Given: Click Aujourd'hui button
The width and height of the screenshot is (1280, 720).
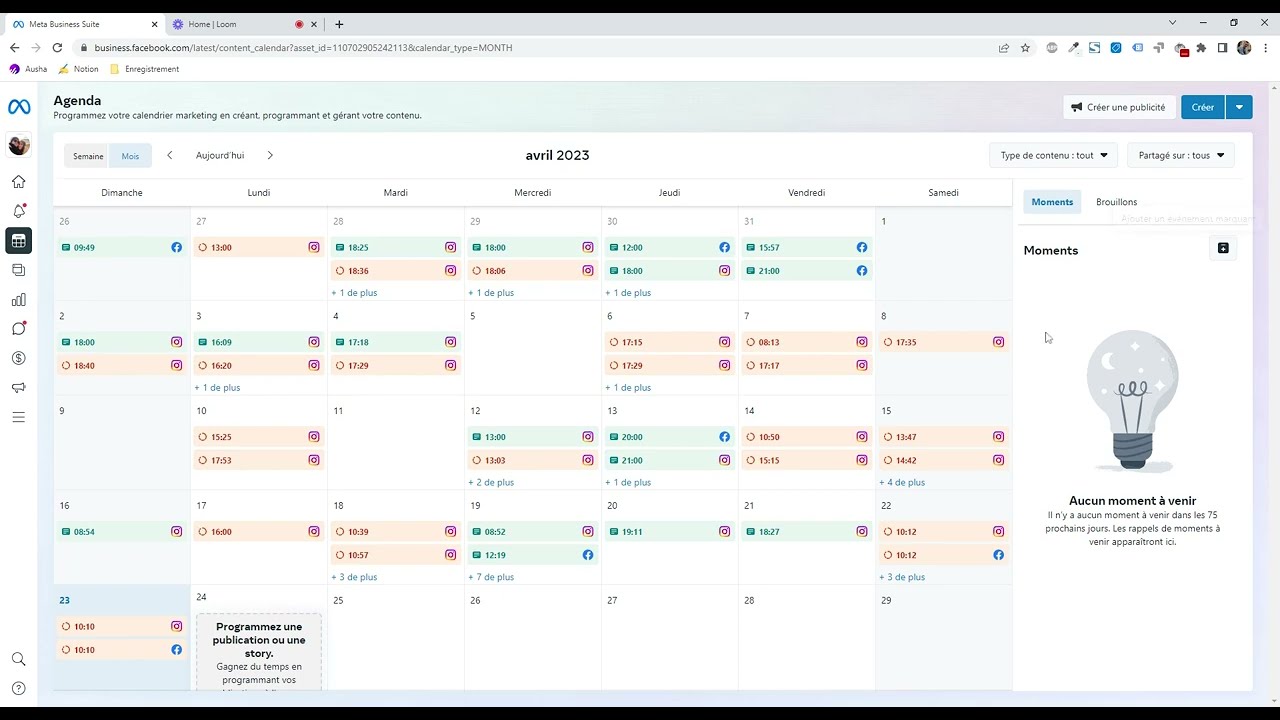Looking at the screenshot, I should [220, 155].
